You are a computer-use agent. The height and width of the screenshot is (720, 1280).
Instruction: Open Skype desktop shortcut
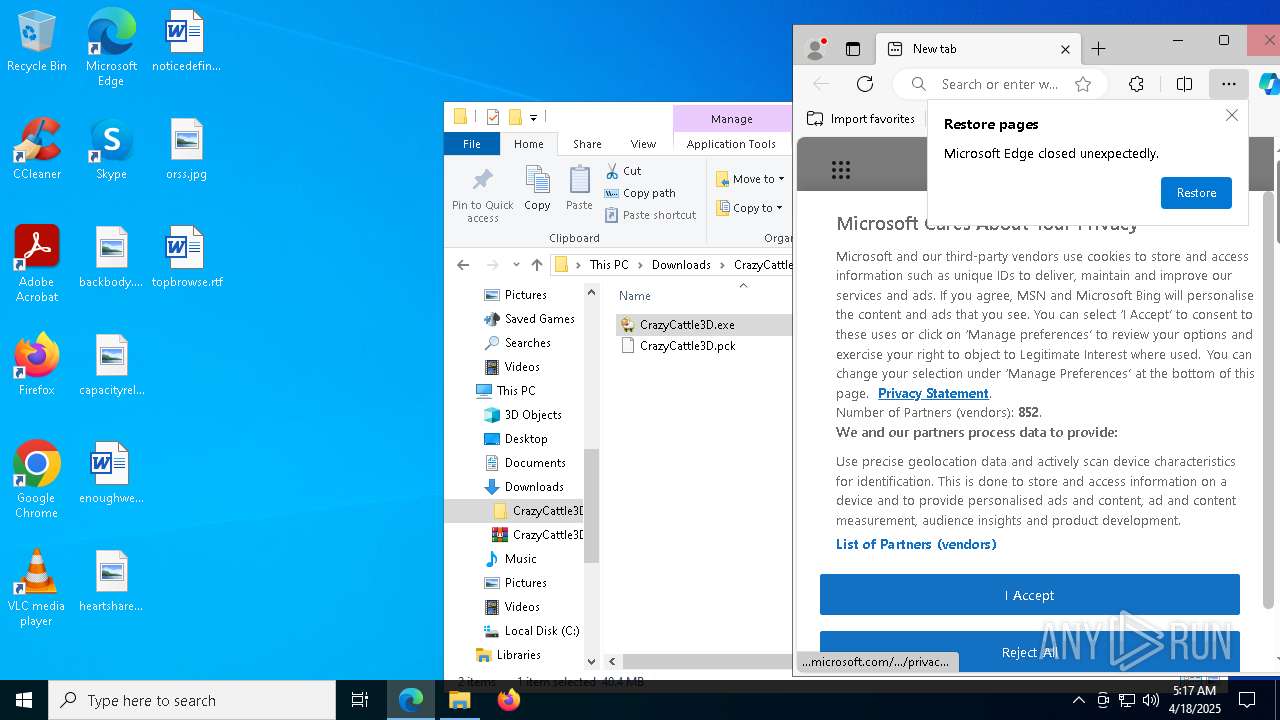click(111, 150)
